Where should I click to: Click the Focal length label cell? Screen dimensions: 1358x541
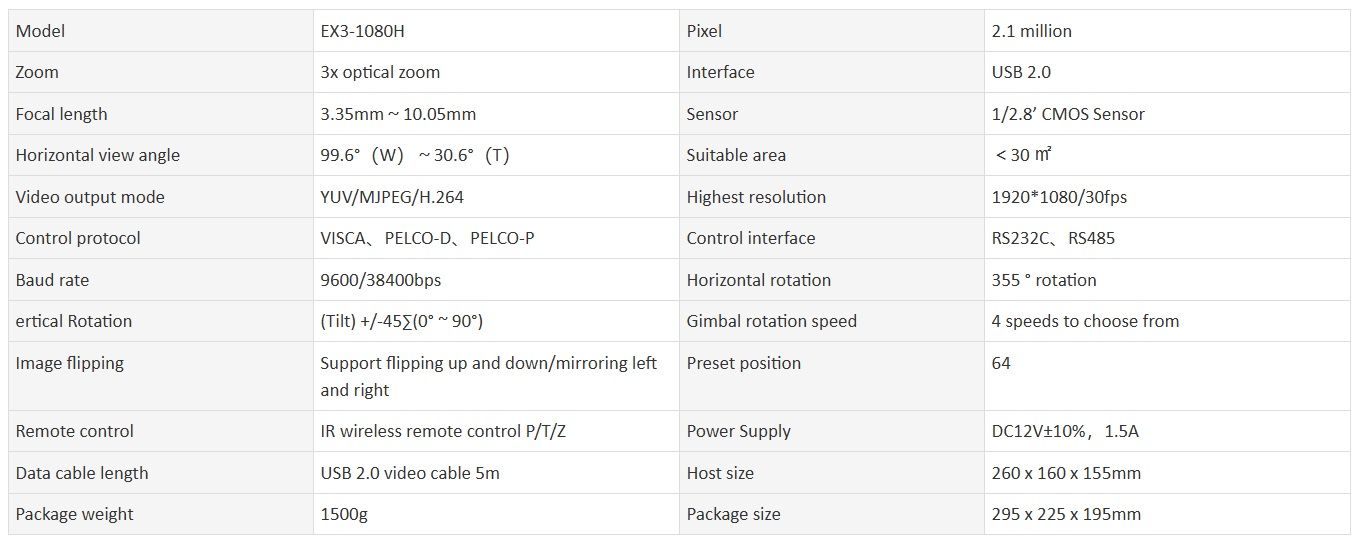(x=62, y=114)
